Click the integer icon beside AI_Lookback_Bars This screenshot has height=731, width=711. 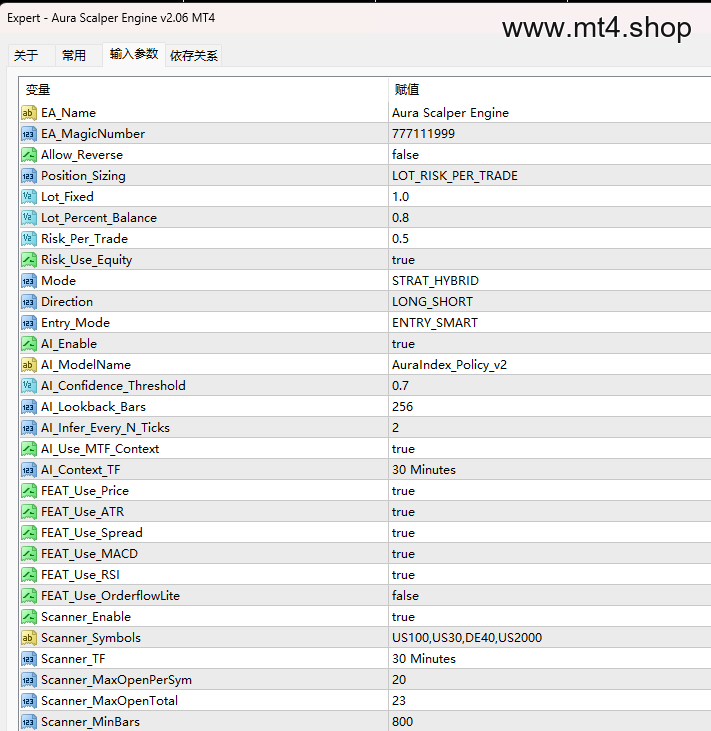(28, 407)
